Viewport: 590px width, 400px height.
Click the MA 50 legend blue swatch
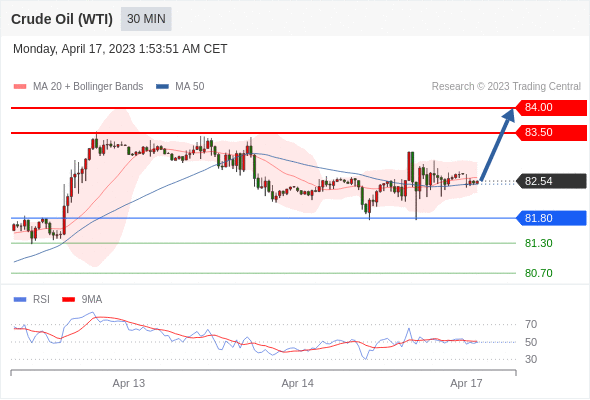pyautogui.click(x=162, y=87)
